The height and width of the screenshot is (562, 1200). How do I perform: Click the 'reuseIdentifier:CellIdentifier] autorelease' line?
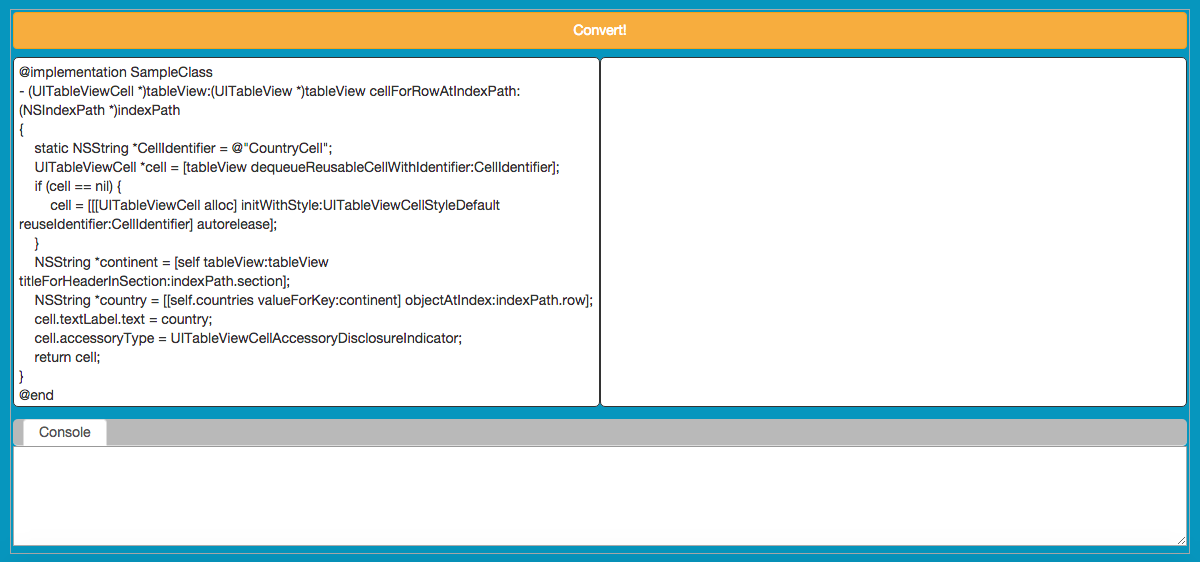148,224
